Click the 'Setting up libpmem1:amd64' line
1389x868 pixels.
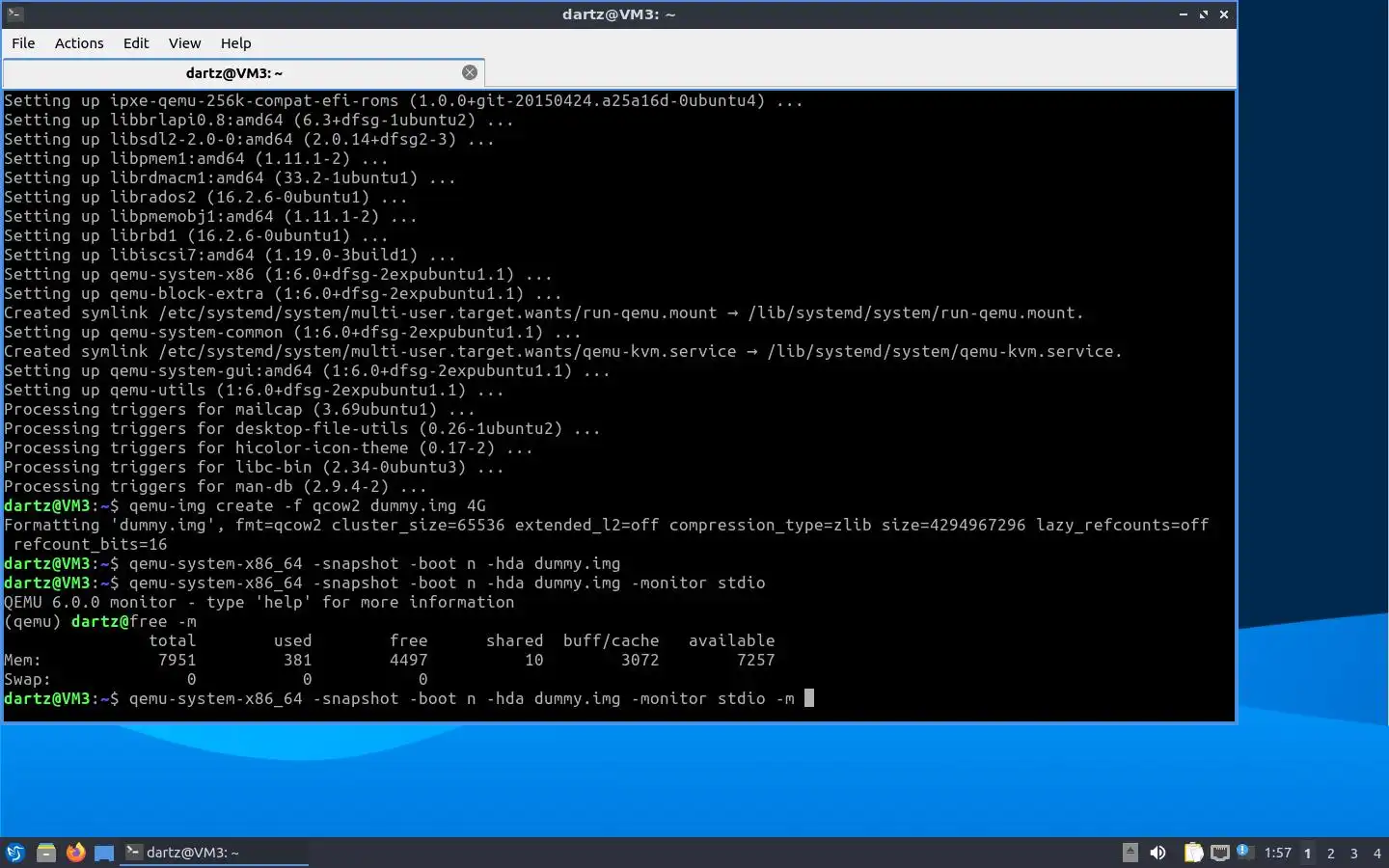coord(196,158)
